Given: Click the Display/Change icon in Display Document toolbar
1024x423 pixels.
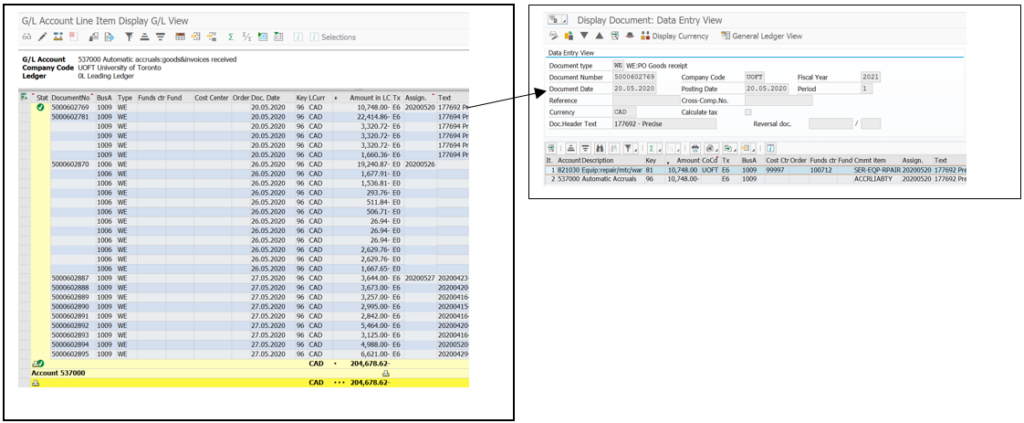Looking at the screenshot, I should pyautogui.click(x=552, y=36).
